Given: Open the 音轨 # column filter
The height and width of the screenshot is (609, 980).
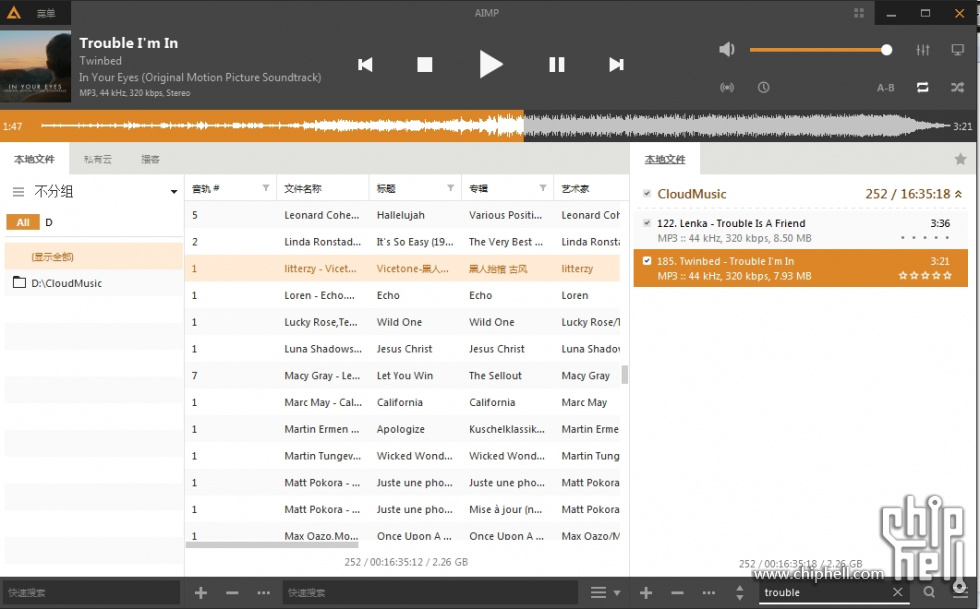Looking at the screenshot, I should [266, 188].
